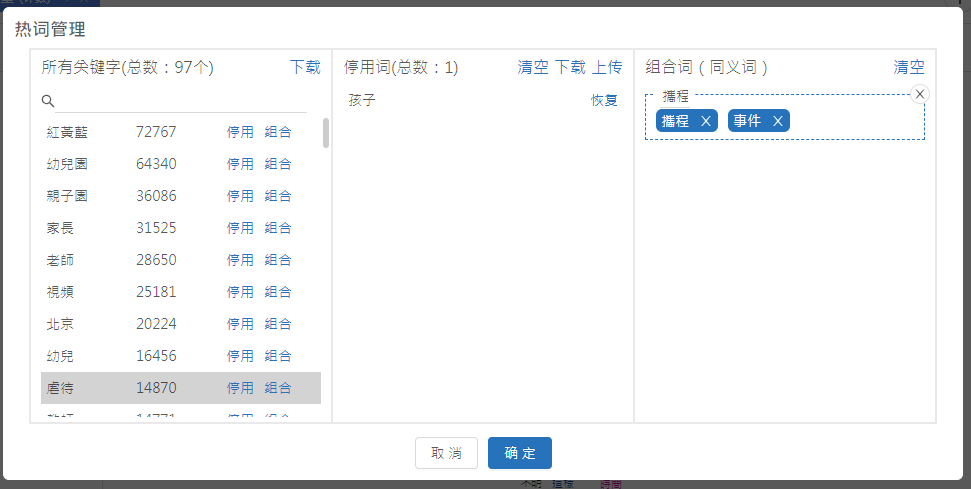The image size is (971, 489).
Task: Clear all stop words
Action: [533, 67]
